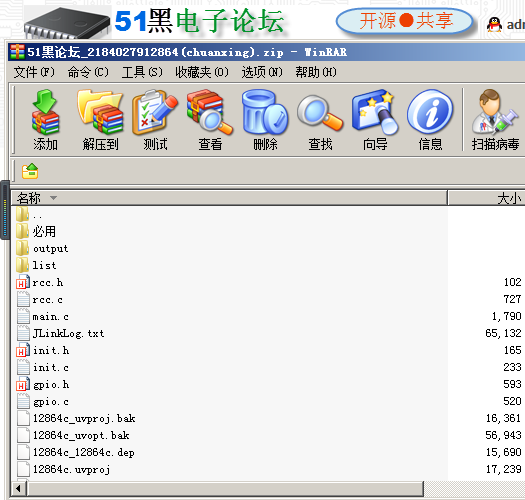Image resolution: width=525 pixels, height=500 pixels.
Task: Select the parent directory '..' folder
Action: [x=22, y=214]
